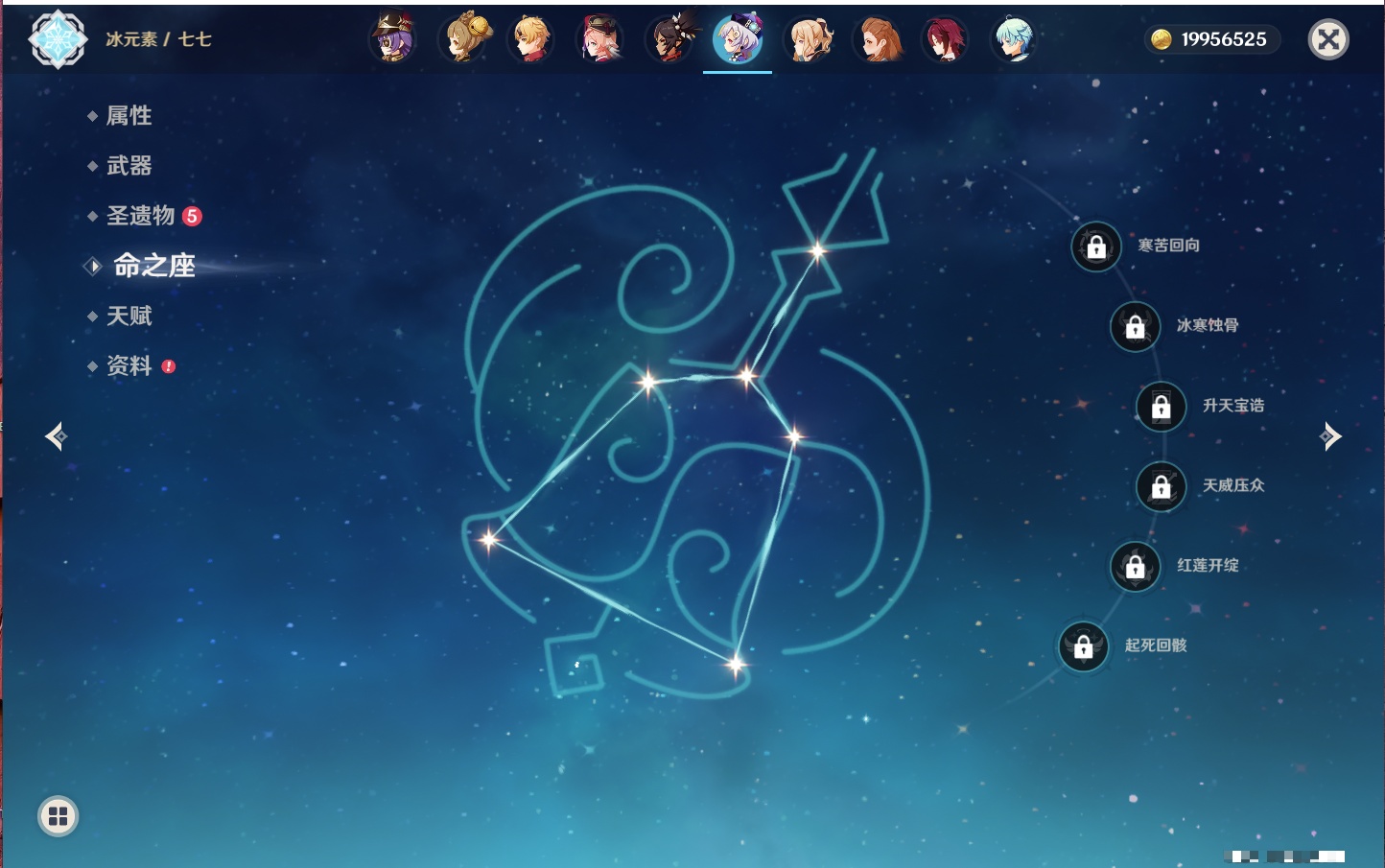Click the topmost star node of the constellation
Image resolution: width=1385 pixels, height=868 pixels.
818,251
